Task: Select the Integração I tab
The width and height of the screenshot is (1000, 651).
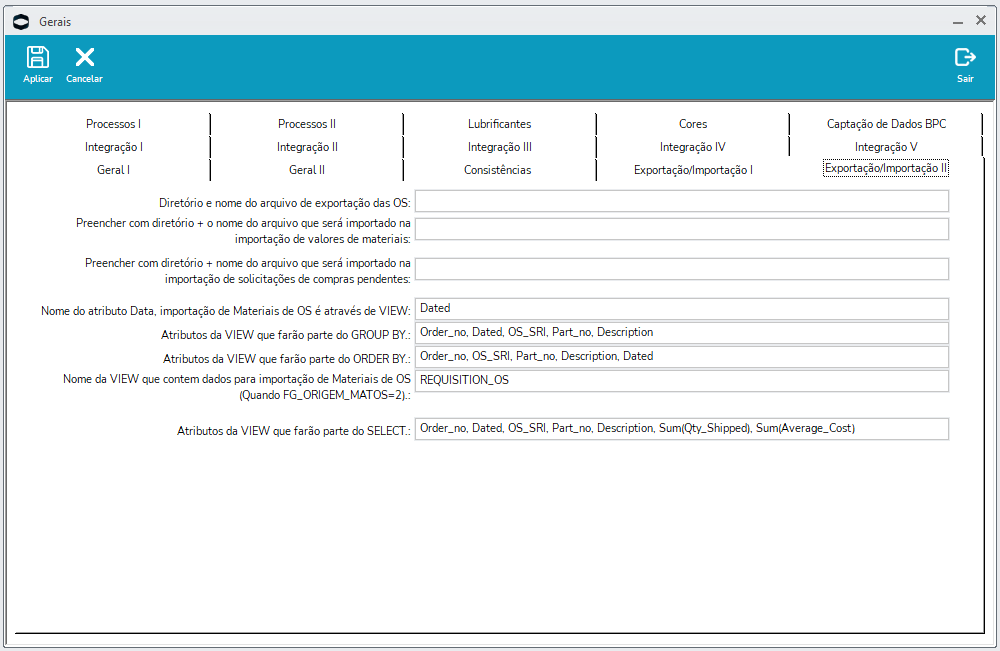Action: click(114, 147)
